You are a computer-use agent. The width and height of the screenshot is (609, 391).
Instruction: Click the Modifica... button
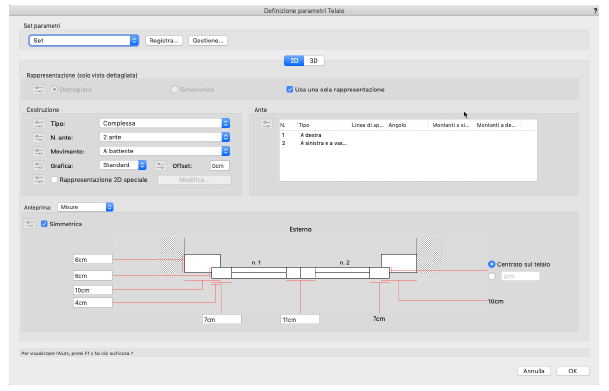click(194, 180)
